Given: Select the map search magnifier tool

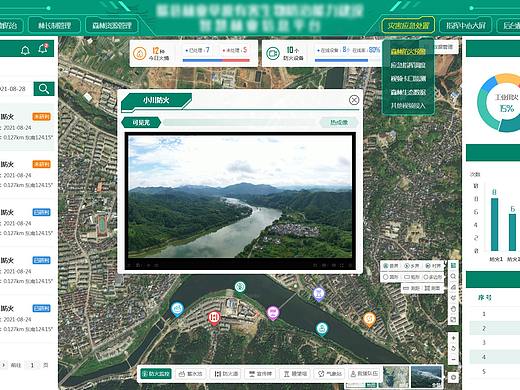Looking at the screenshot, I should (x=453, y=276).
